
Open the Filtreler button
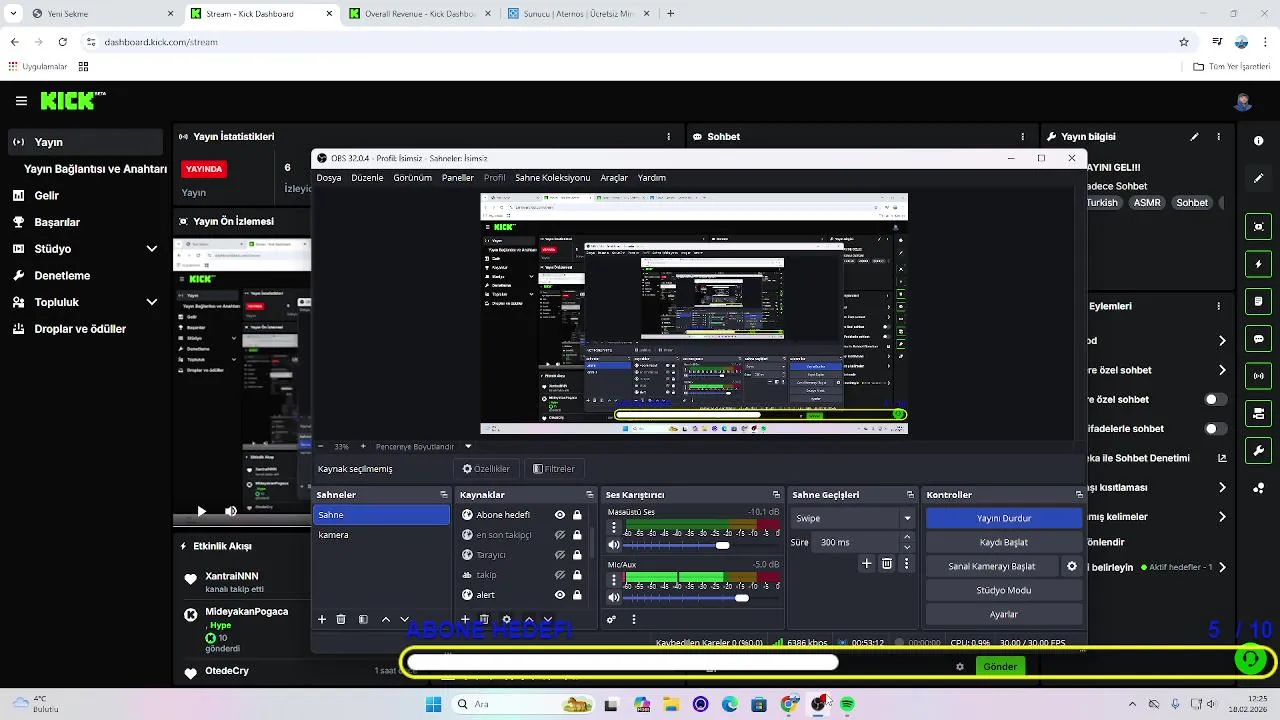[554, 468]
